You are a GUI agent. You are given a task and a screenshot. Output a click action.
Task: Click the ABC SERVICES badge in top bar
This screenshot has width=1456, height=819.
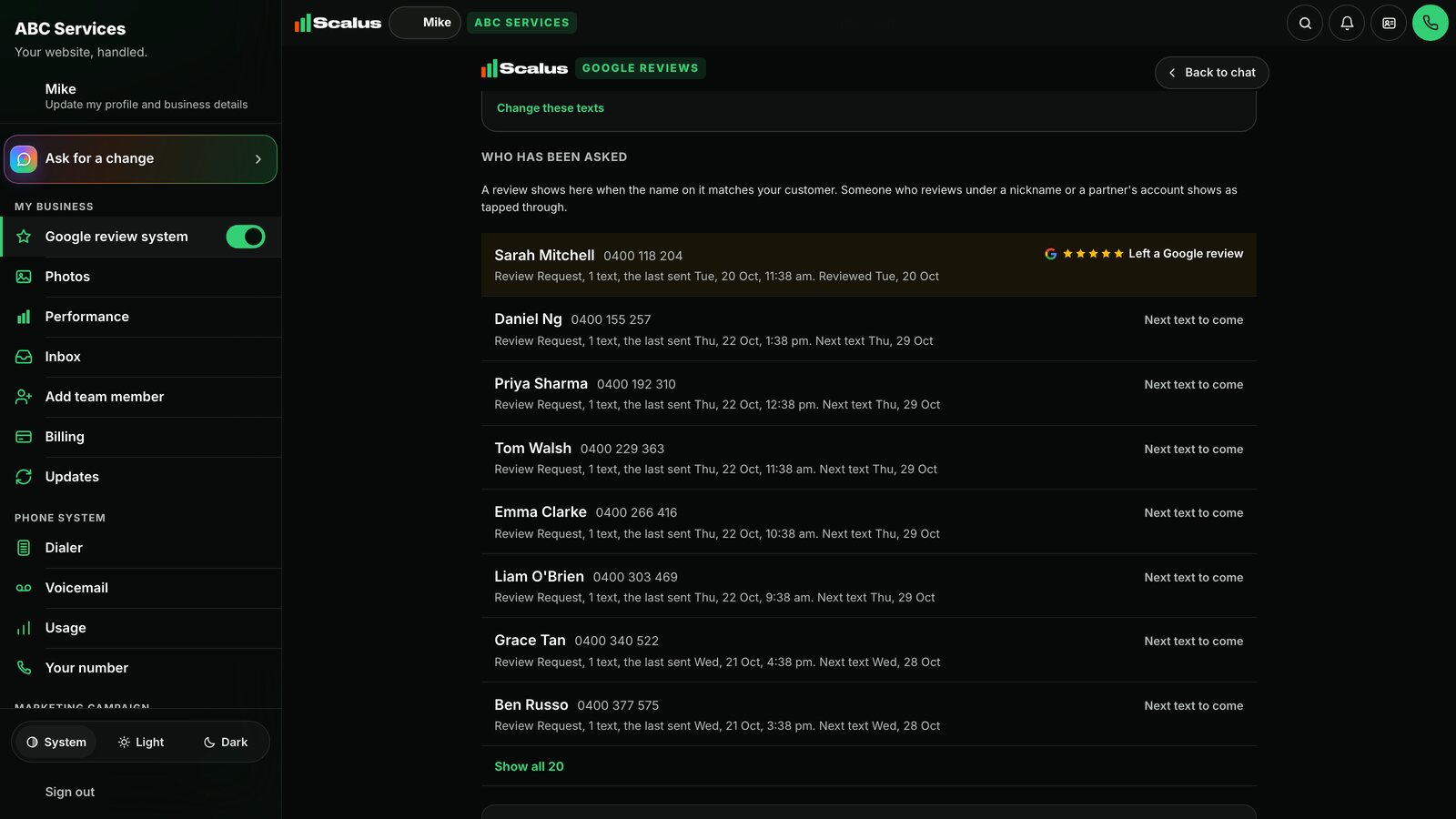pos(521,23)
